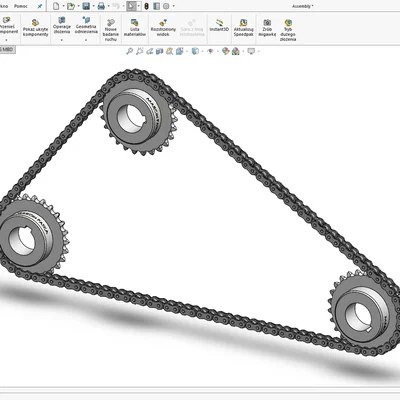Open File Properties panel icon

tap(156, 6)
